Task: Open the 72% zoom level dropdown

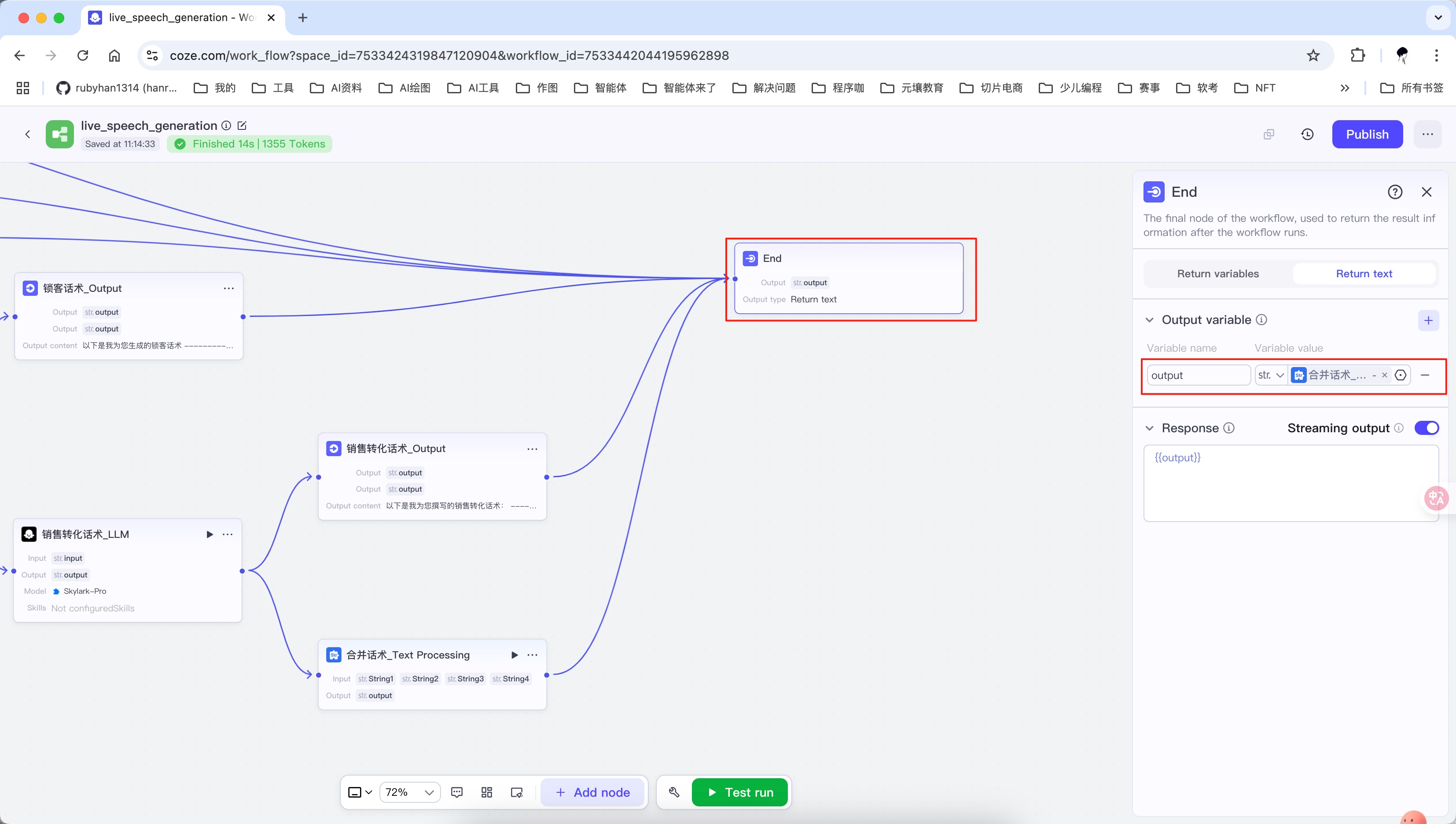Action: pos(410,792)
